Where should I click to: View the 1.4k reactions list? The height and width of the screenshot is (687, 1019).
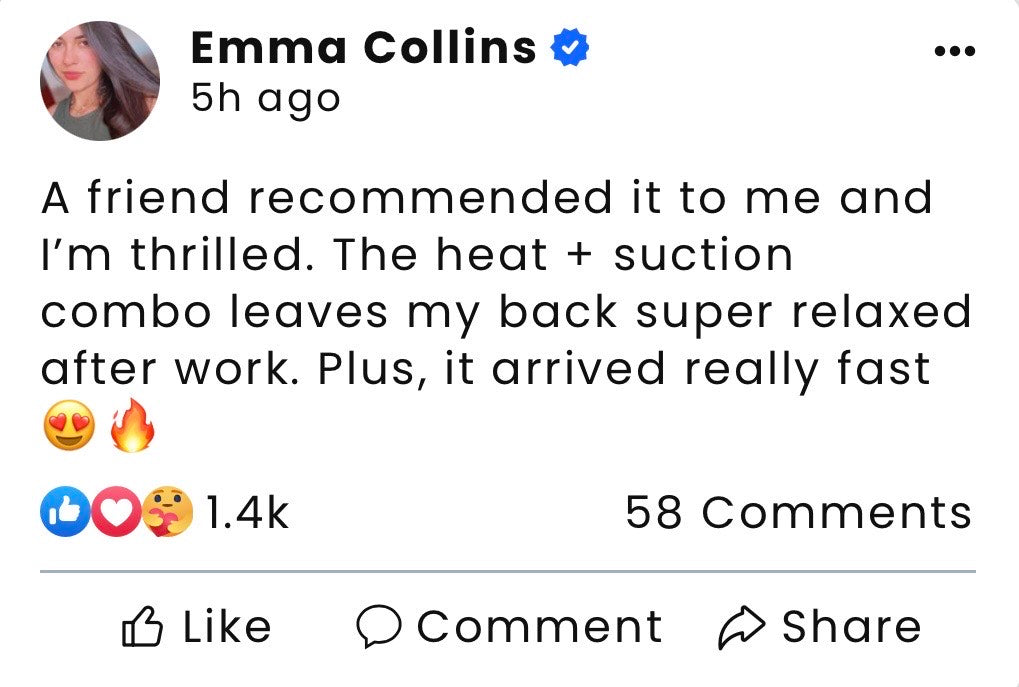(x=246, y=513)
